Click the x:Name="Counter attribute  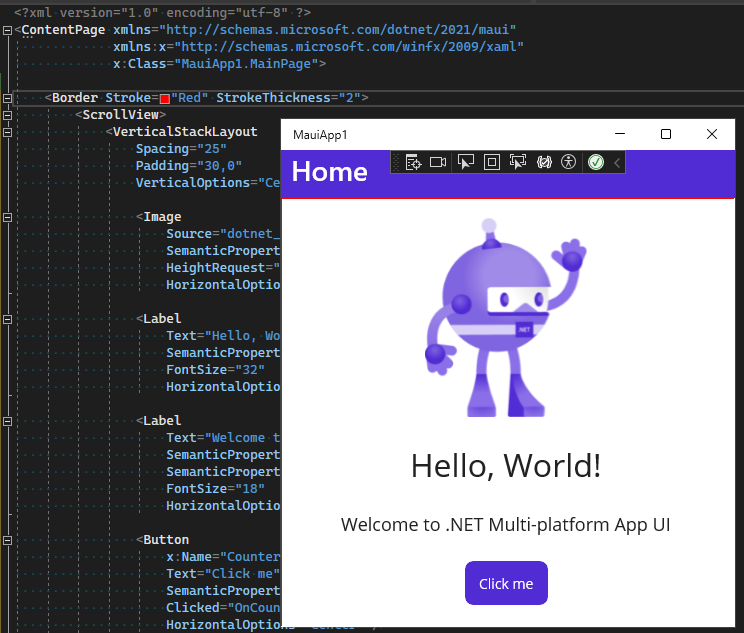223,557
